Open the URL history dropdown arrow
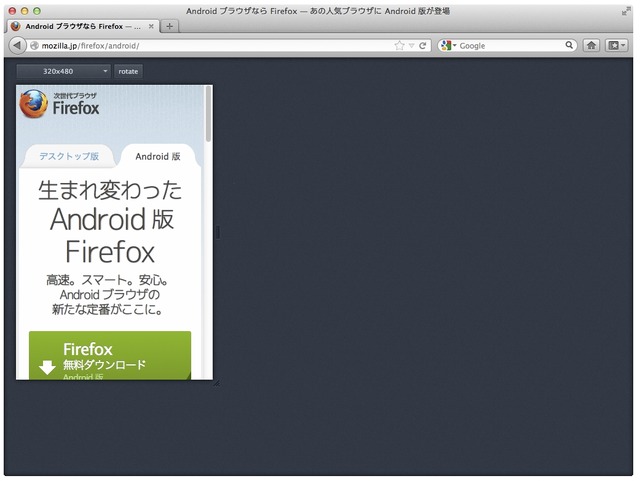Viewport: 640px width, 481px height. coord(411,46)
